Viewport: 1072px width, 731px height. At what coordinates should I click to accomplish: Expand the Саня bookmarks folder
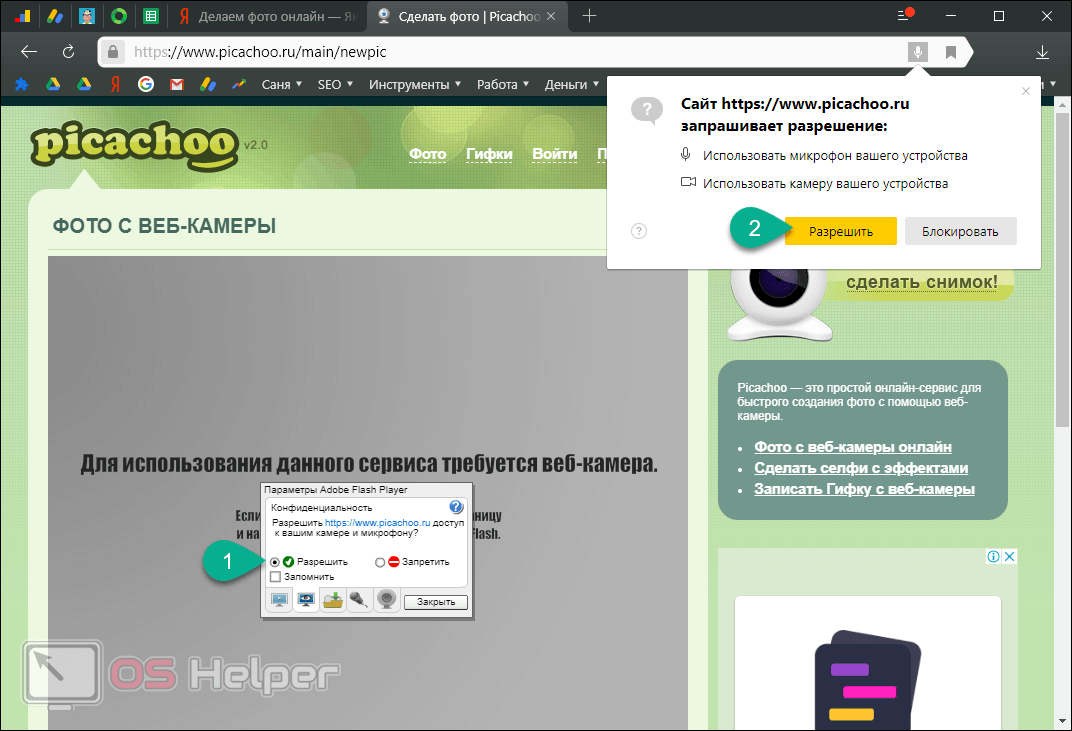282,85
